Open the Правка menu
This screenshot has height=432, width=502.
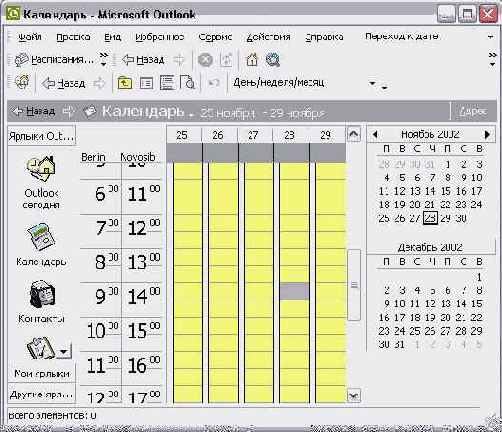73,37
